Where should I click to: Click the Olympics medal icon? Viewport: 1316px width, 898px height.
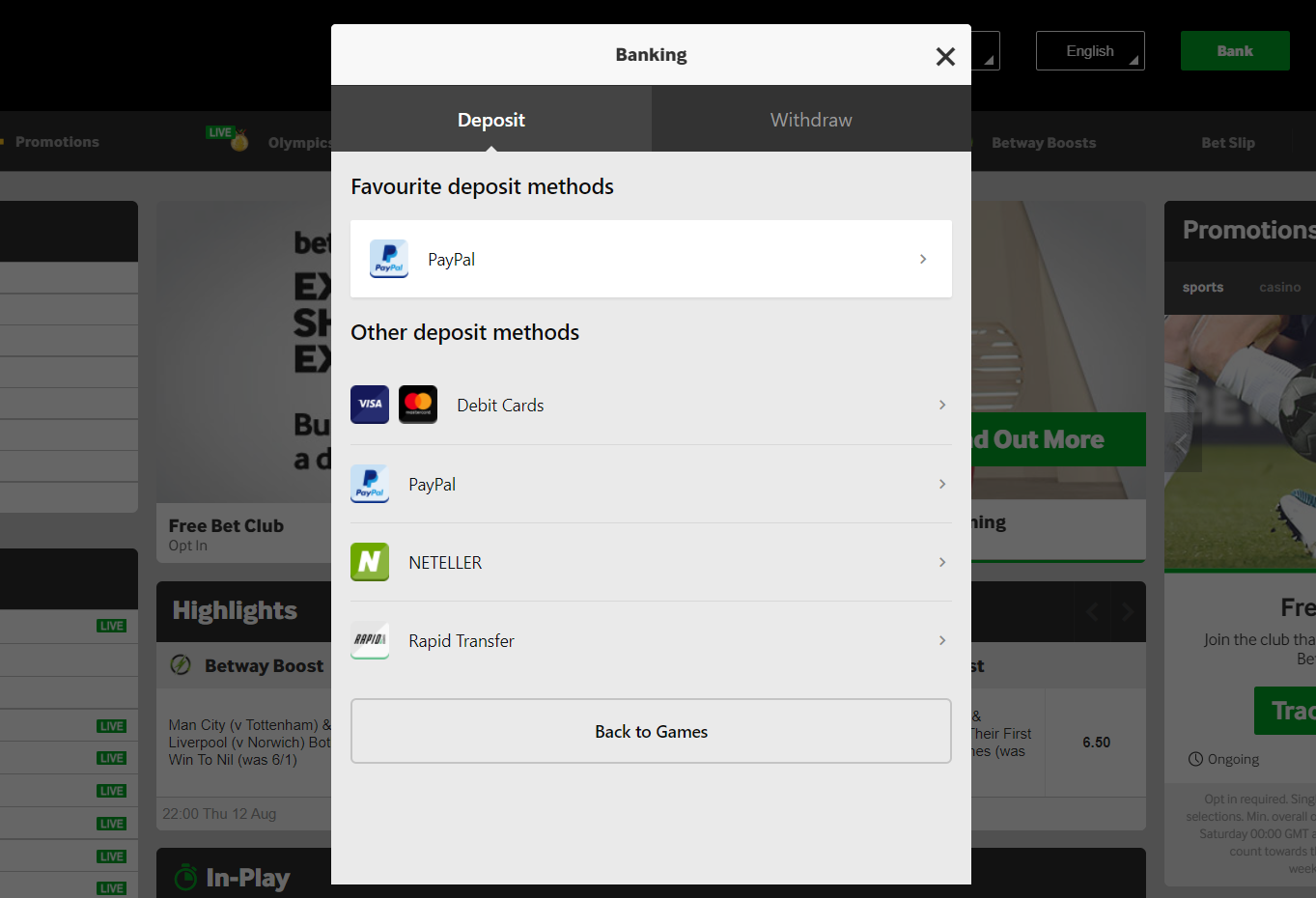(x=239, y=142)
